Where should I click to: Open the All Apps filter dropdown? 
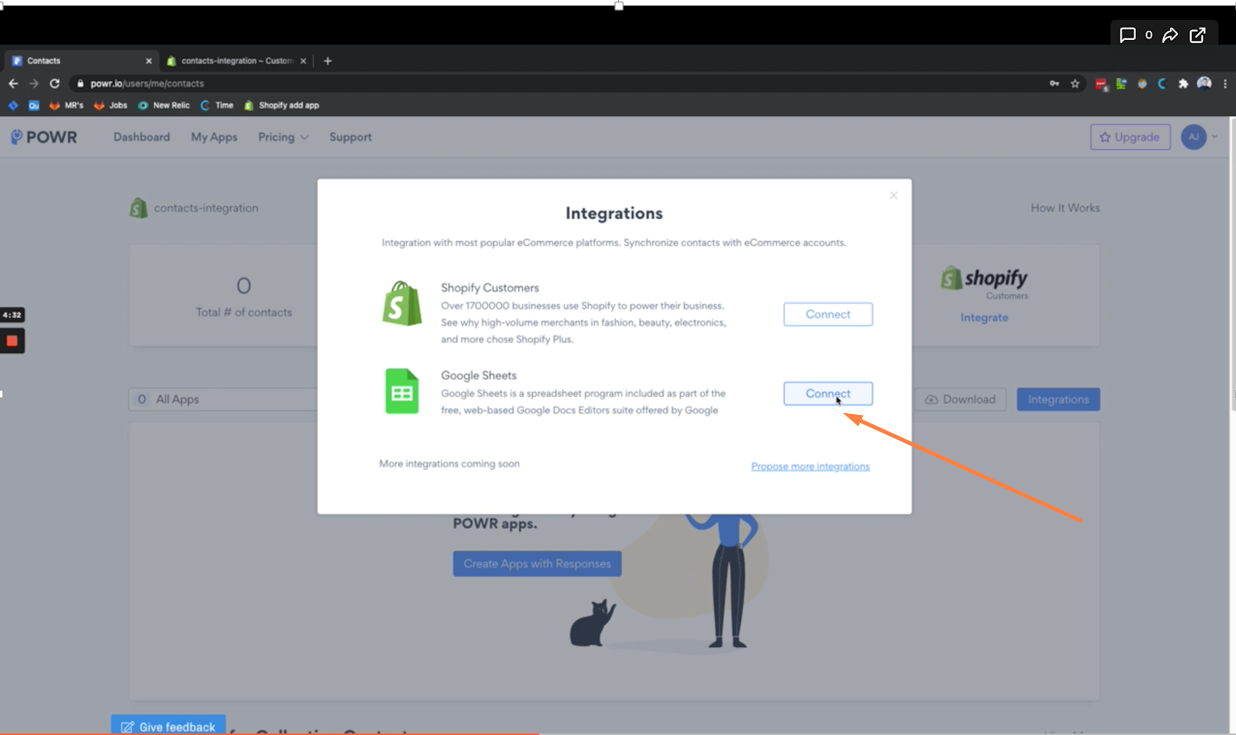click(x=223, y=399)
